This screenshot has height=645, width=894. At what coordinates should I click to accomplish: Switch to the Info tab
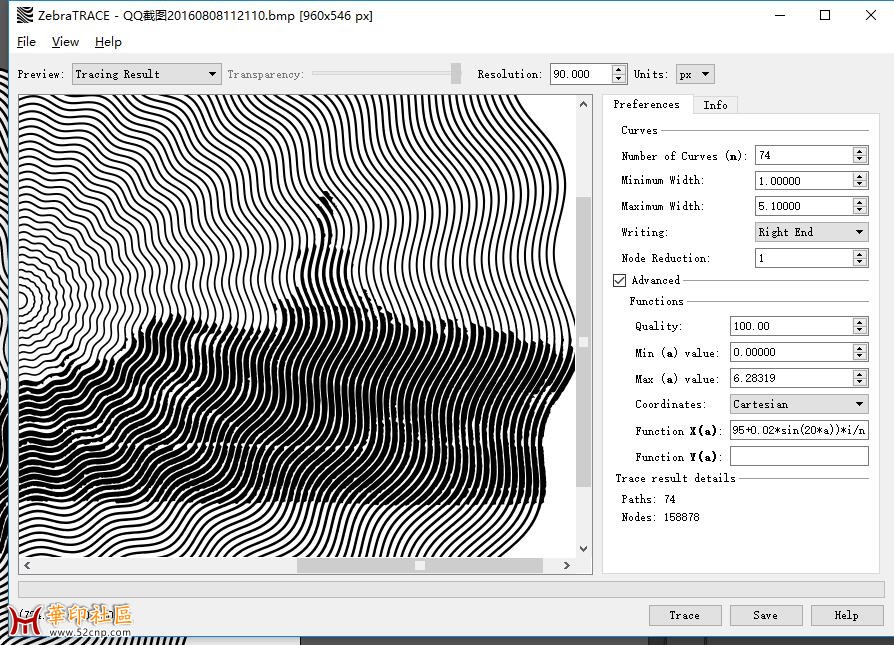(715, 105)
